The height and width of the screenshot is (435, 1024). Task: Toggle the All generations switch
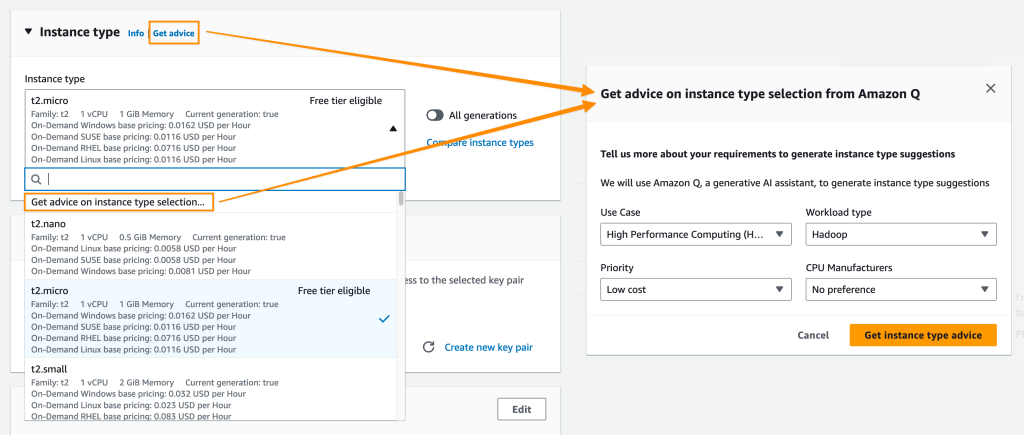[x=435, y=115]
